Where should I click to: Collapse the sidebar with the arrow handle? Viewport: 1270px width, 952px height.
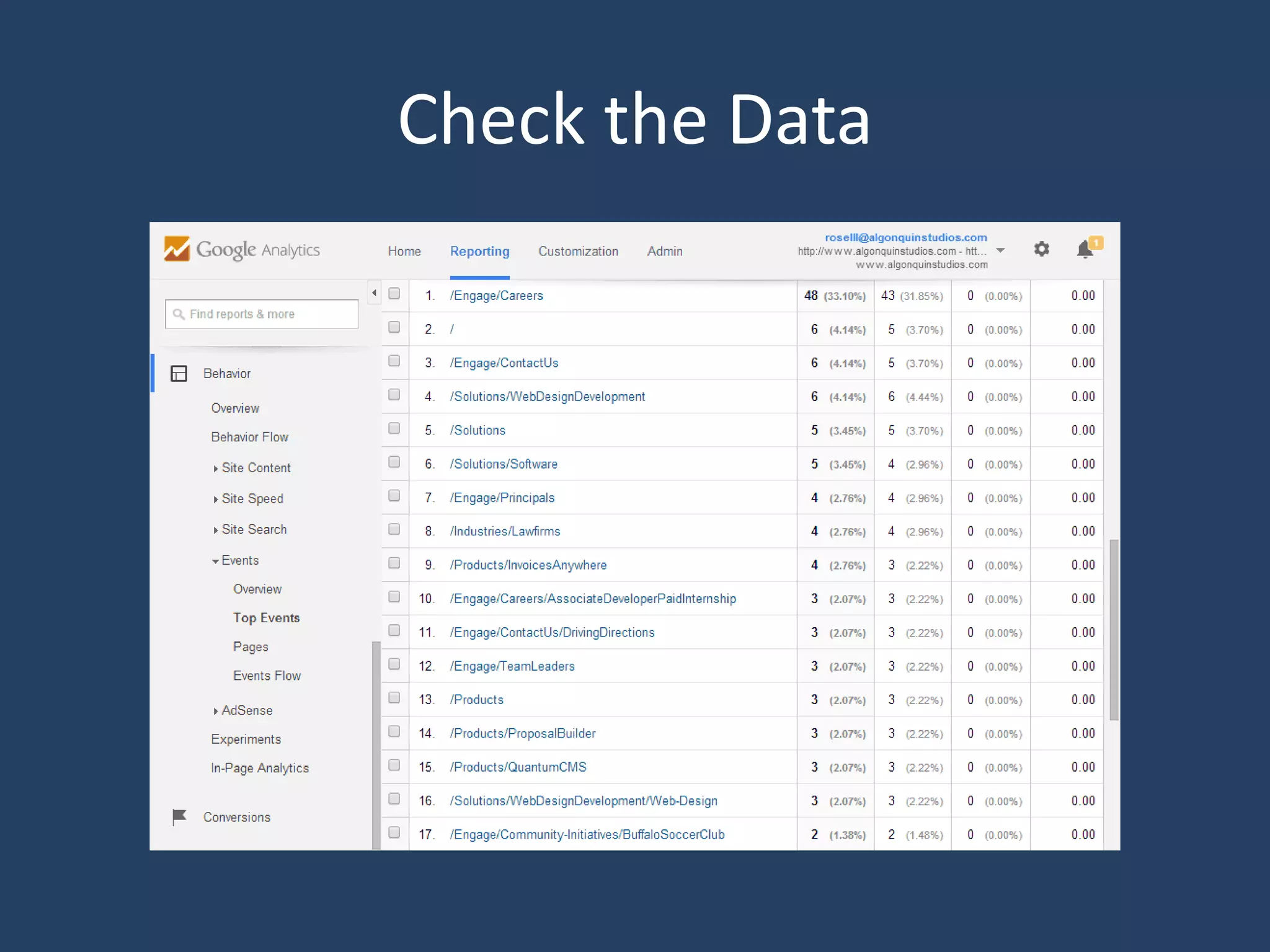(x=374, y=293)
